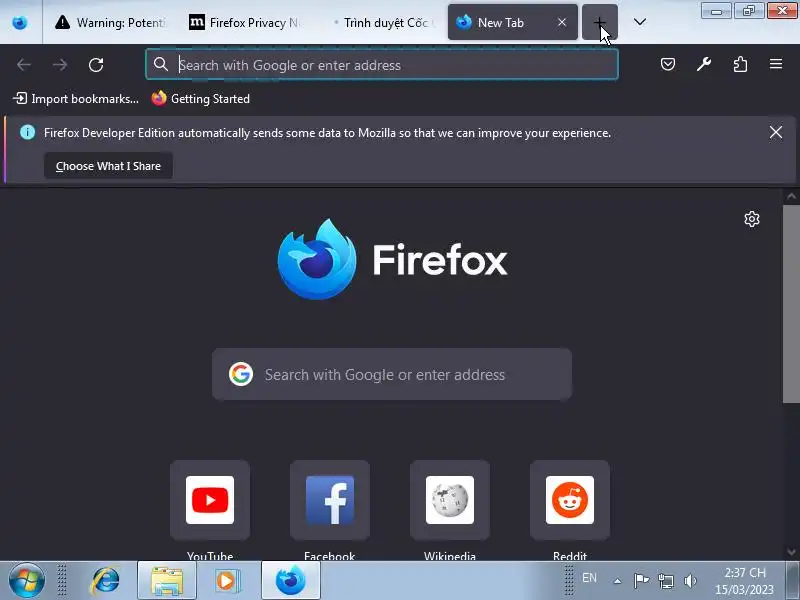Open the Getting Started bookmark
The image size is (800, 600).
pyautogui.click(x=201, y=98)
